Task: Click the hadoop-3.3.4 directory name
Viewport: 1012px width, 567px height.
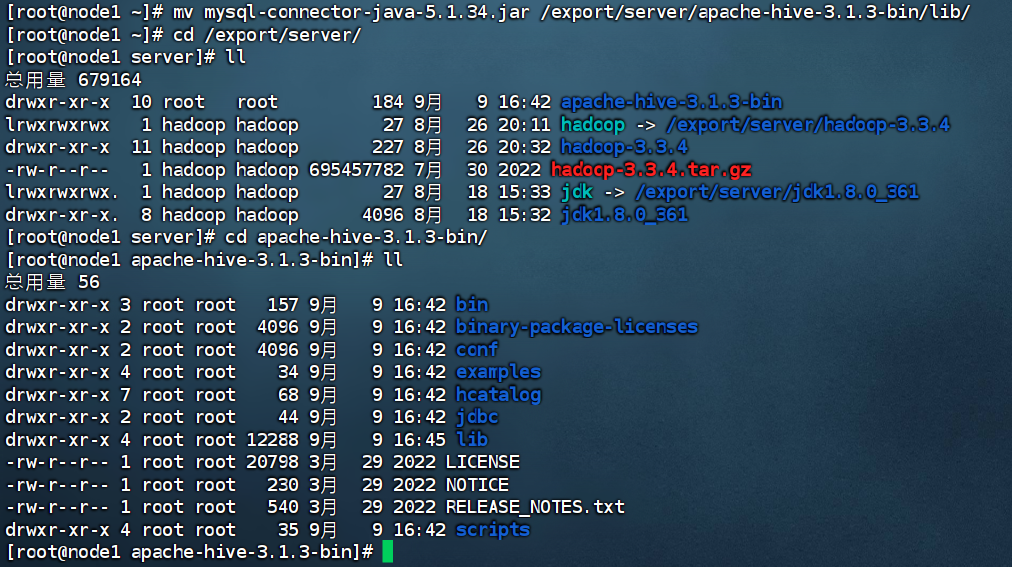Action: (x=624, y=147)
